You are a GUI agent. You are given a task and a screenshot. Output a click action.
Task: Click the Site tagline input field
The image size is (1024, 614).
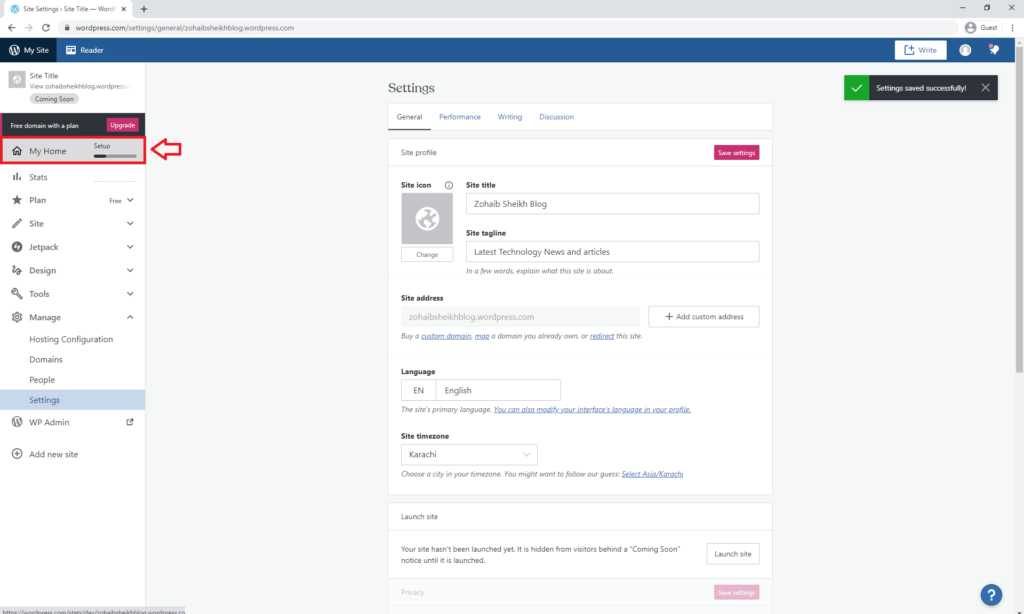[x=612, y=251]
